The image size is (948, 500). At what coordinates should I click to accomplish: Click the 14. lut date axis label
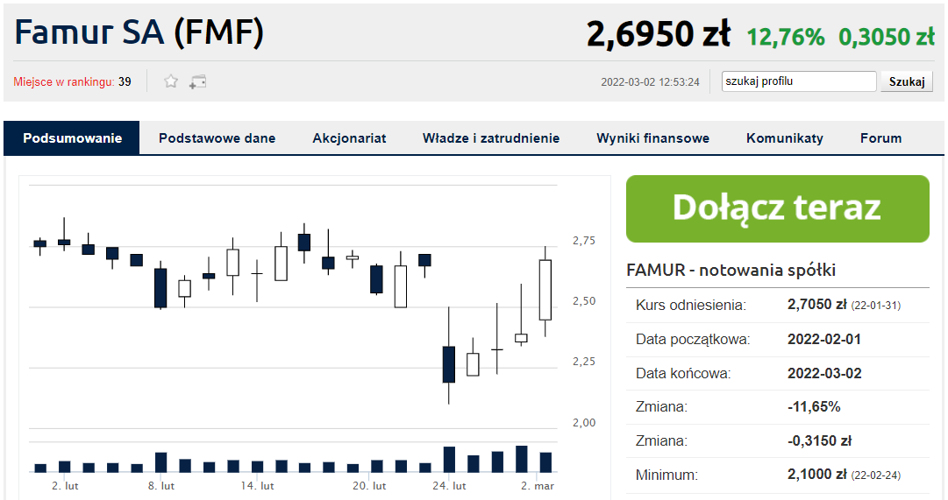click(x=257, y=485)
